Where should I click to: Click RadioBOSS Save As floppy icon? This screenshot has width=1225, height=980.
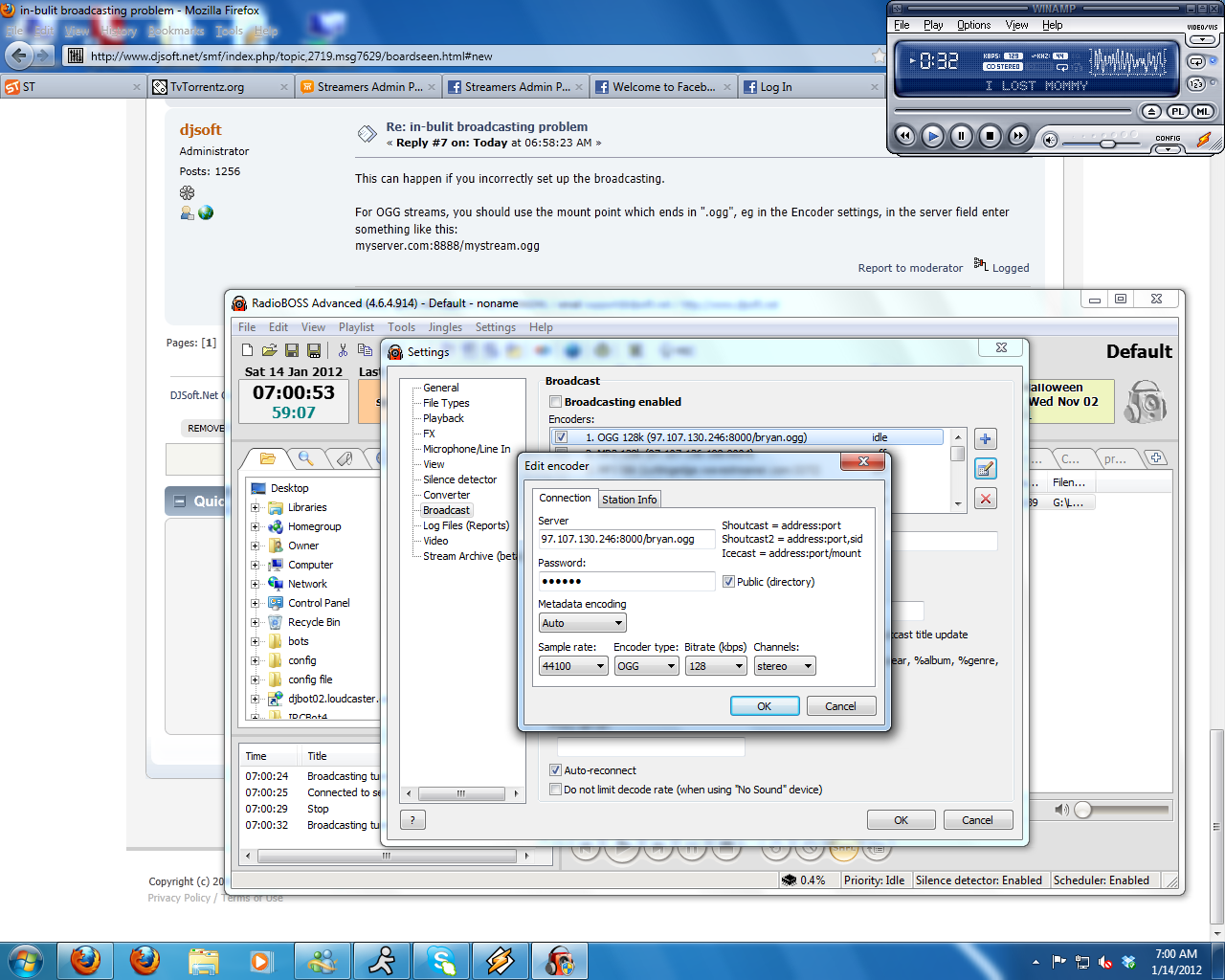tap(314, 350)
